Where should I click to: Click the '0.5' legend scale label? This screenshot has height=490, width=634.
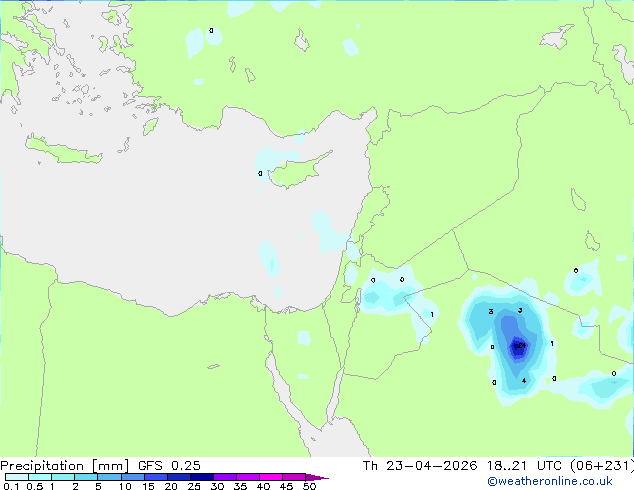tap(34, 486)
